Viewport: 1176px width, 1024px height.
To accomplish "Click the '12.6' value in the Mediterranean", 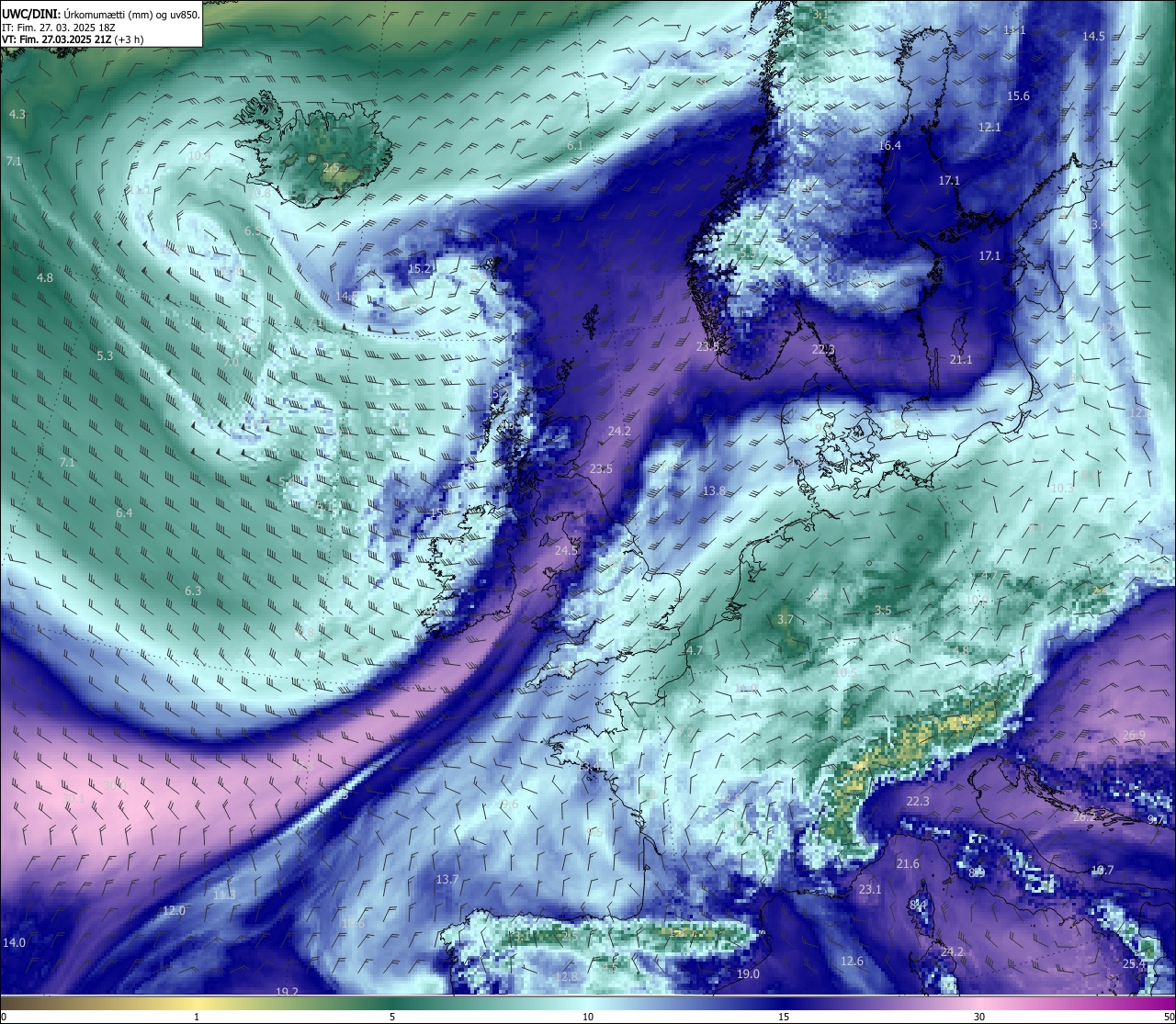I will pyautogui.click(x=852, y=962).
